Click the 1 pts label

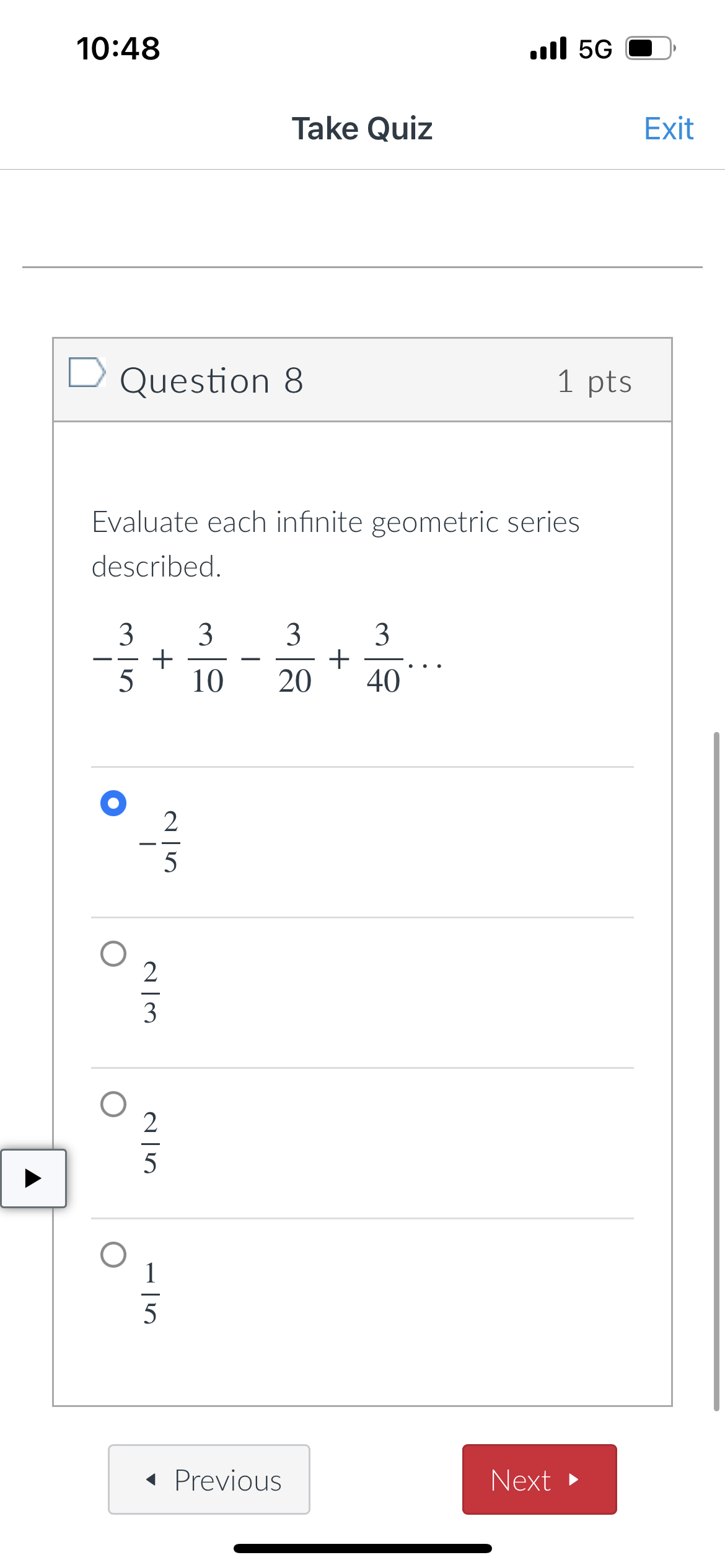594,381
